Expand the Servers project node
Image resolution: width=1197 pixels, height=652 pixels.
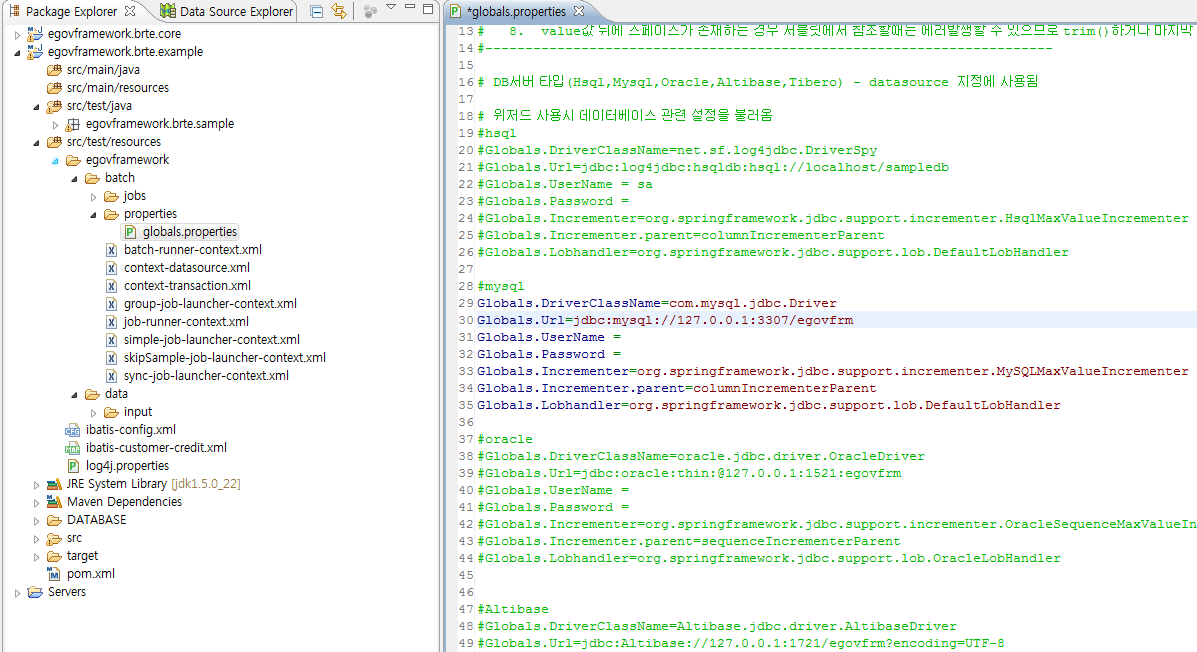pyautogui.click(x=18, y=592)
